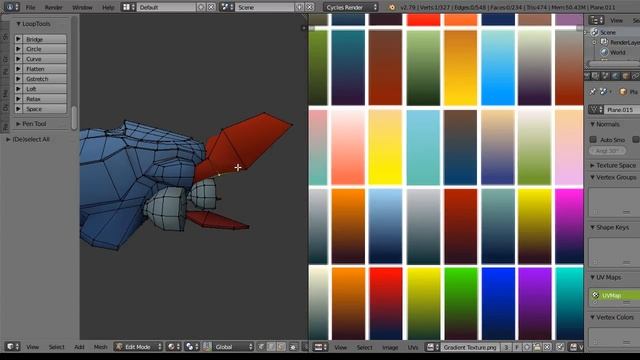640x360 pixels.
Task: Click the Outliner editor type icon
Action: click(x=596, y=20)
